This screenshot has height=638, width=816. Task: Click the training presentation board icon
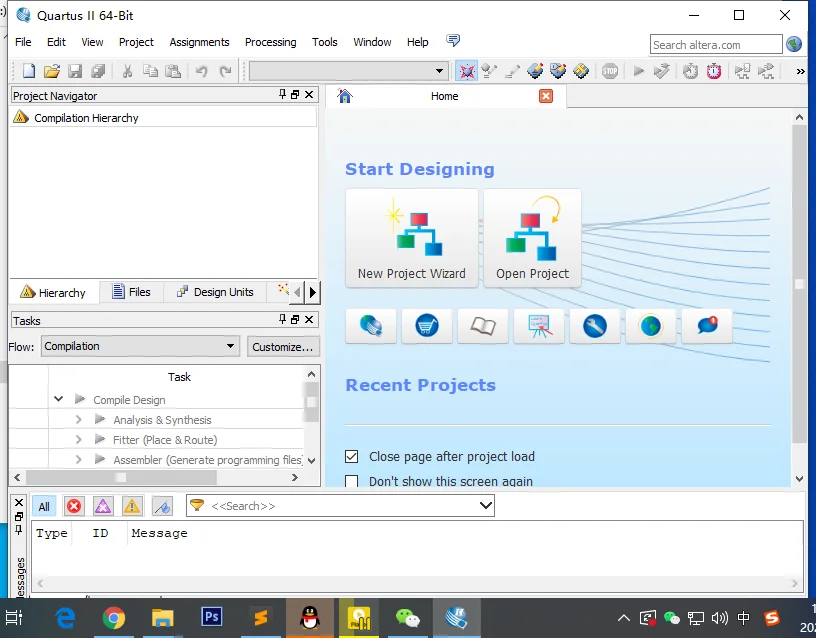click(x=539, y=326)
